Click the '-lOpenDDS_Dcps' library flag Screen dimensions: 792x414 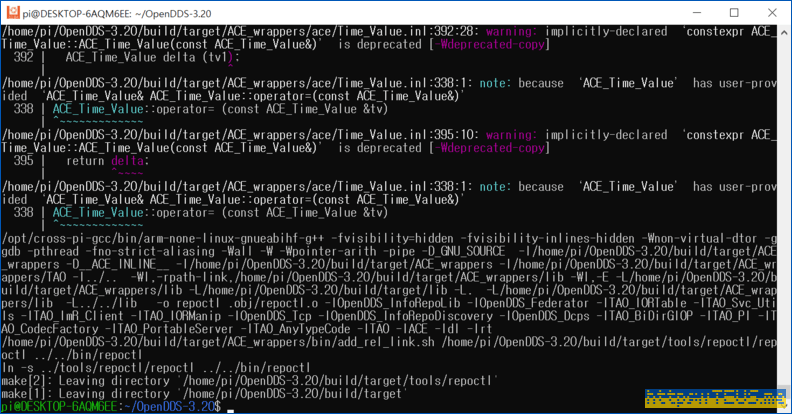click(x=544, y=316)
